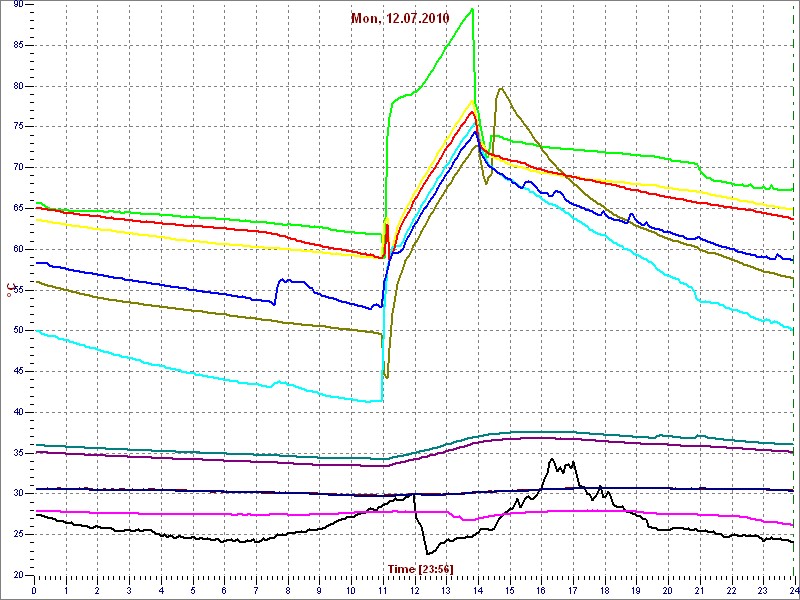This screenshot has width=800, height=600.
Task: Select hour "4" on the time axis
Action: pyautogui.click(x=161, y=590)
